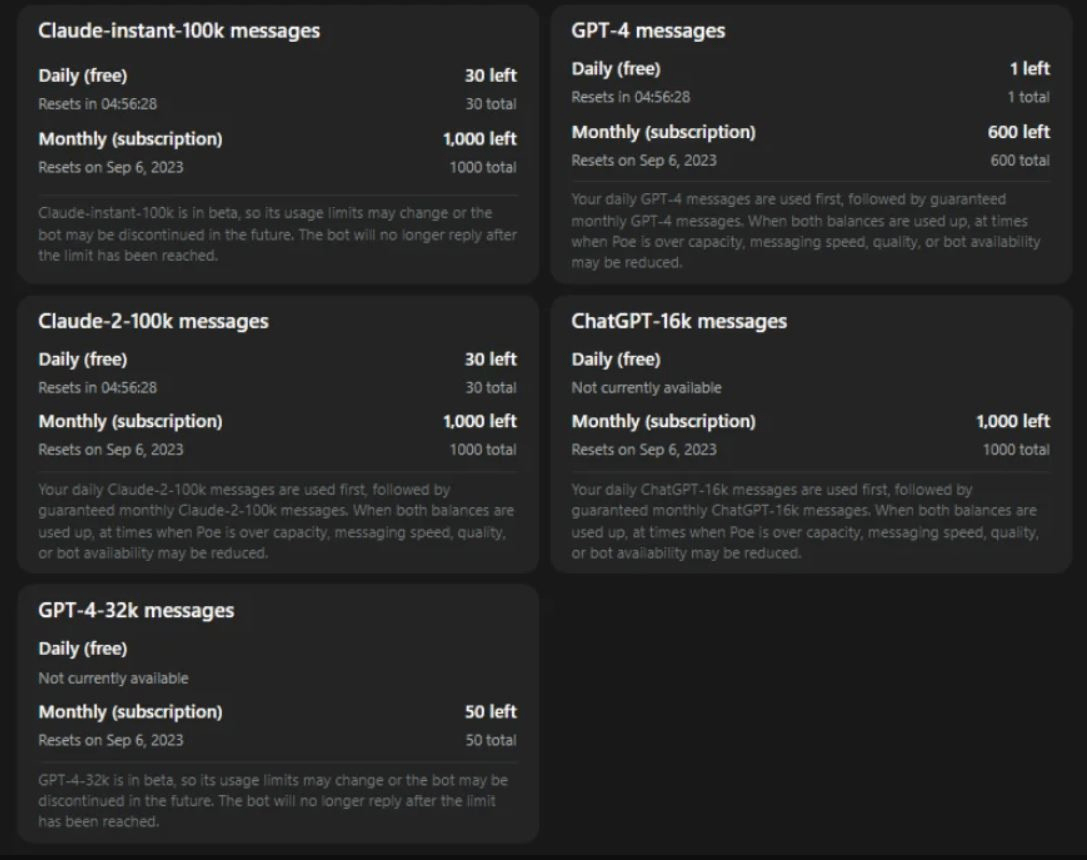
Task: Click GPT-4-32k monthly "50 left" counter
Action: (x=490, y=712)
